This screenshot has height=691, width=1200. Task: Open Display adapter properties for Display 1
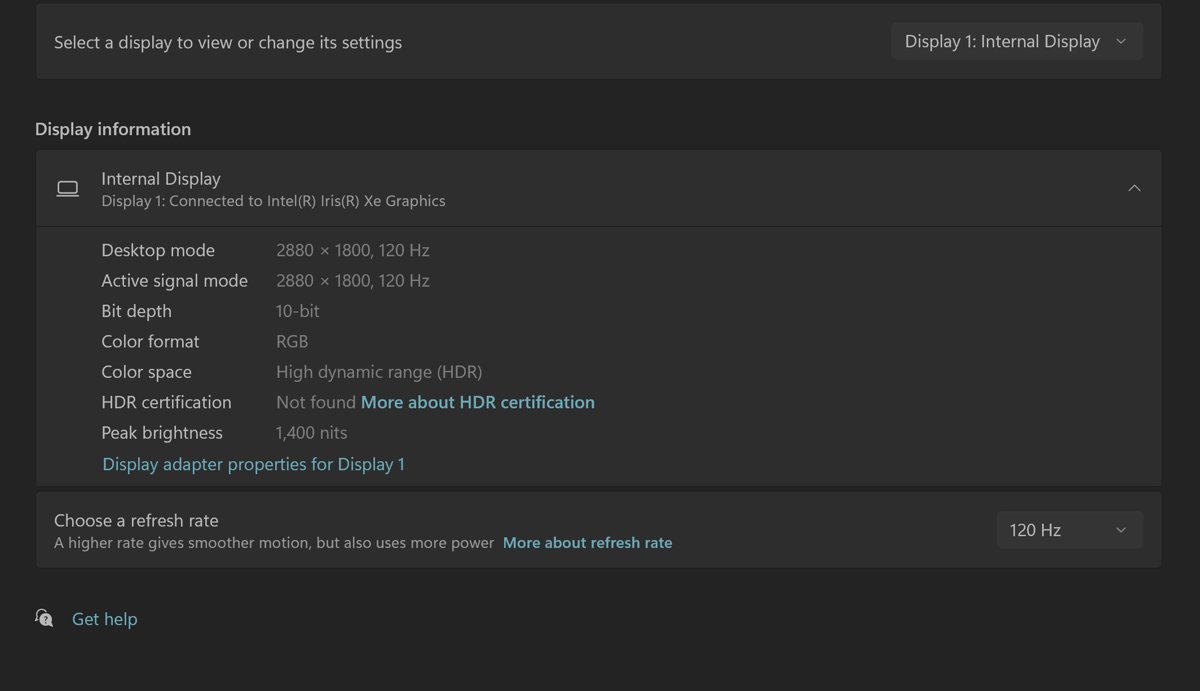[254, 464]
